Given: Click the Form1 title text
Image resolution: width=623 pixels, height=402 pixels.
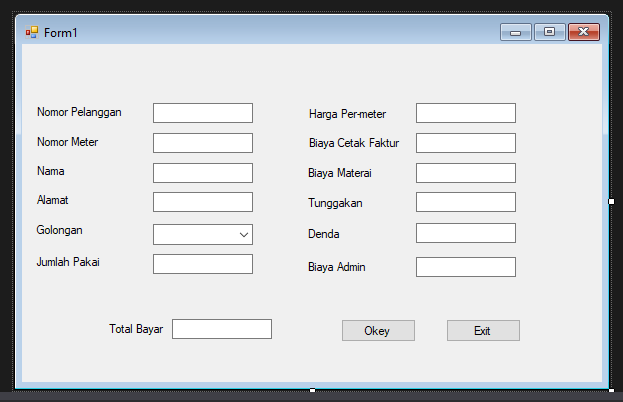Looking at the screenshot, I should coord(61,33).
